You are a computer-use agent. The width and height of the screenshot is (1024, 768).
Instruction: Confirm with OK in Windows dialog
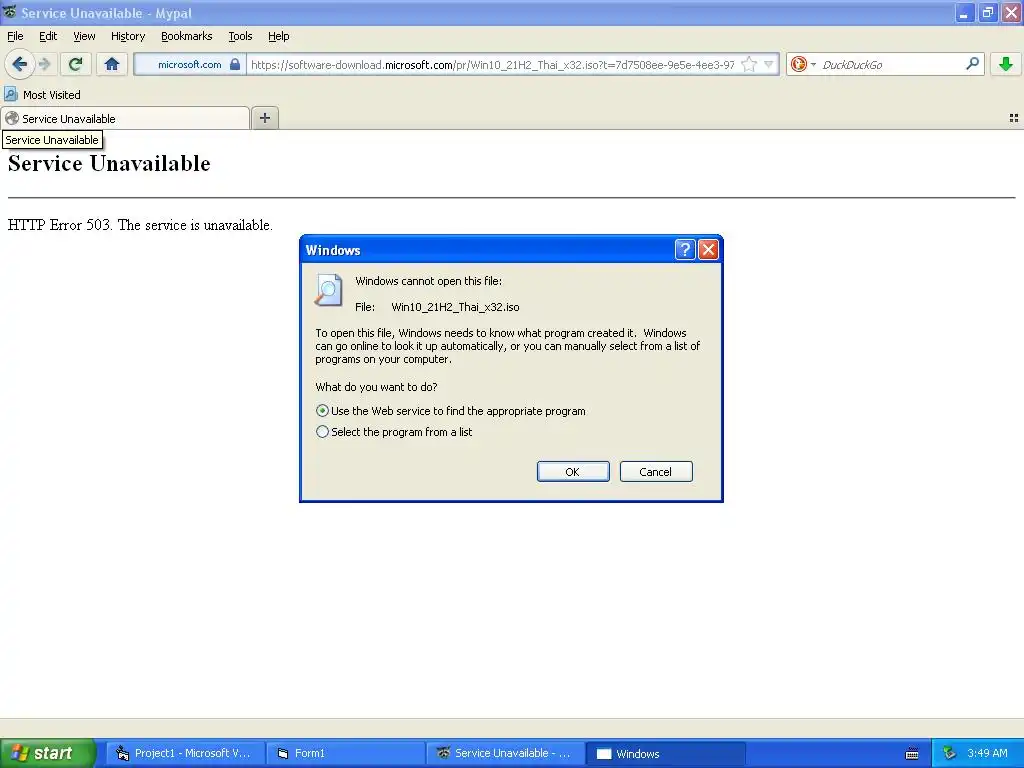(573, 472)
